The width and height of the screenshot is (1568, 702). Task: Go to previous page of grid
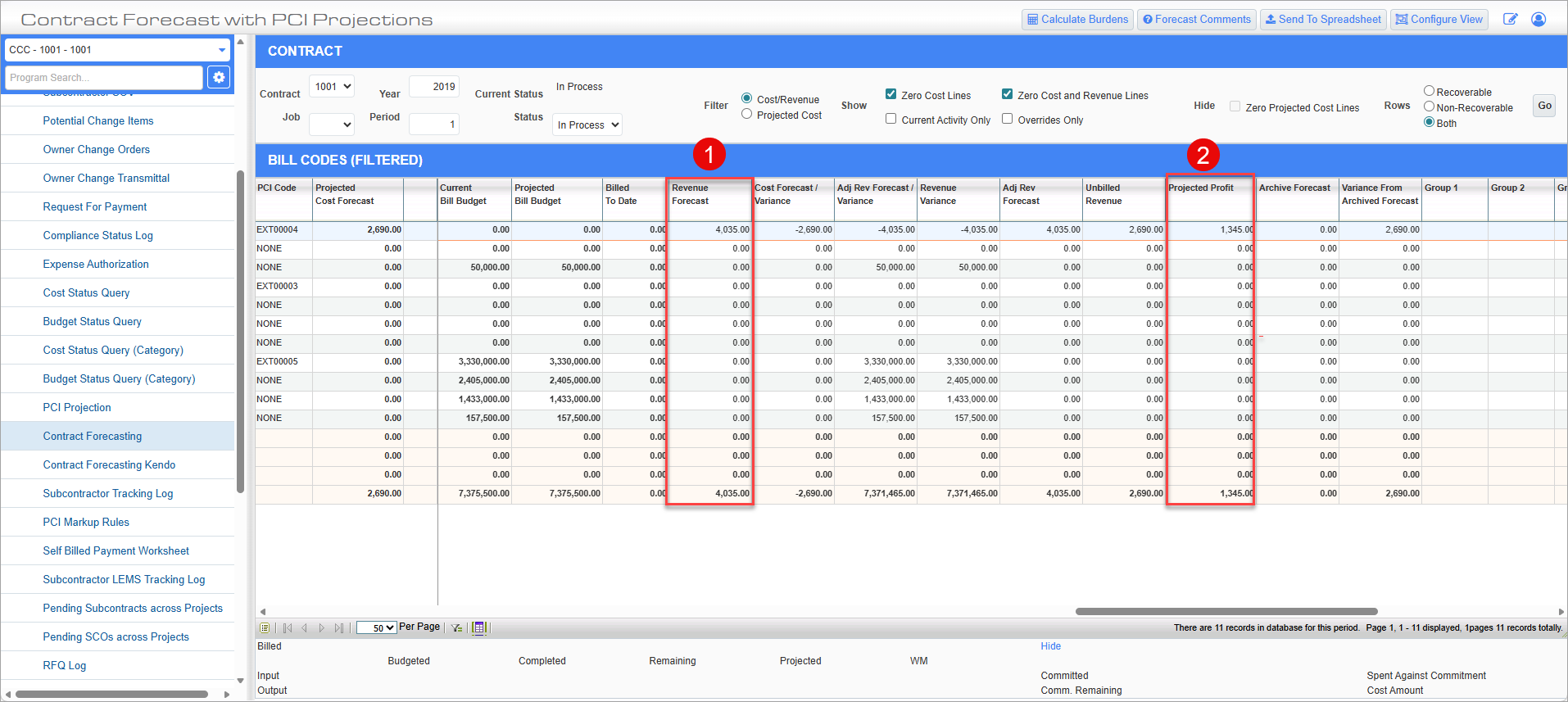point(304,627)
